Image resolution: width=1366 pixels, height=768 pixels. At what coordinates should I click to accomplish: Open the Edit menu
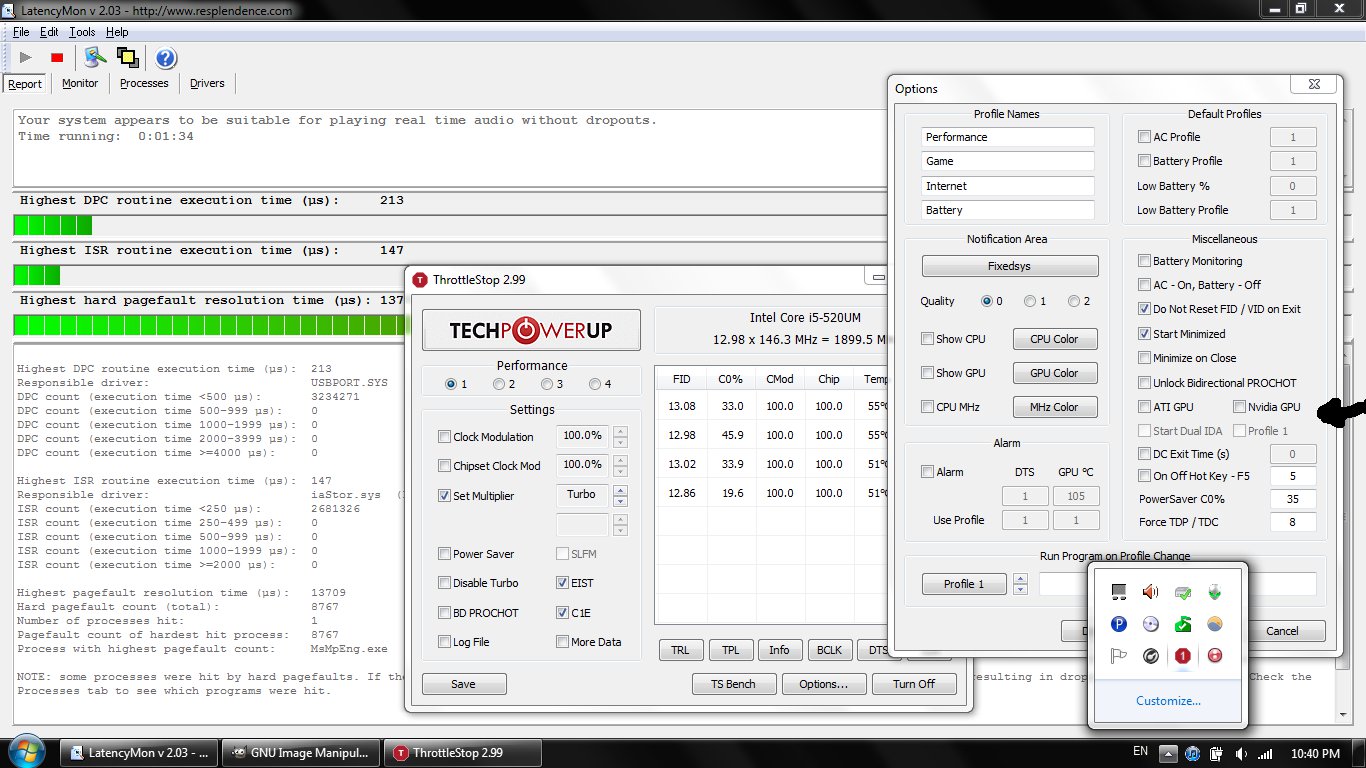(x=49, y=32)
